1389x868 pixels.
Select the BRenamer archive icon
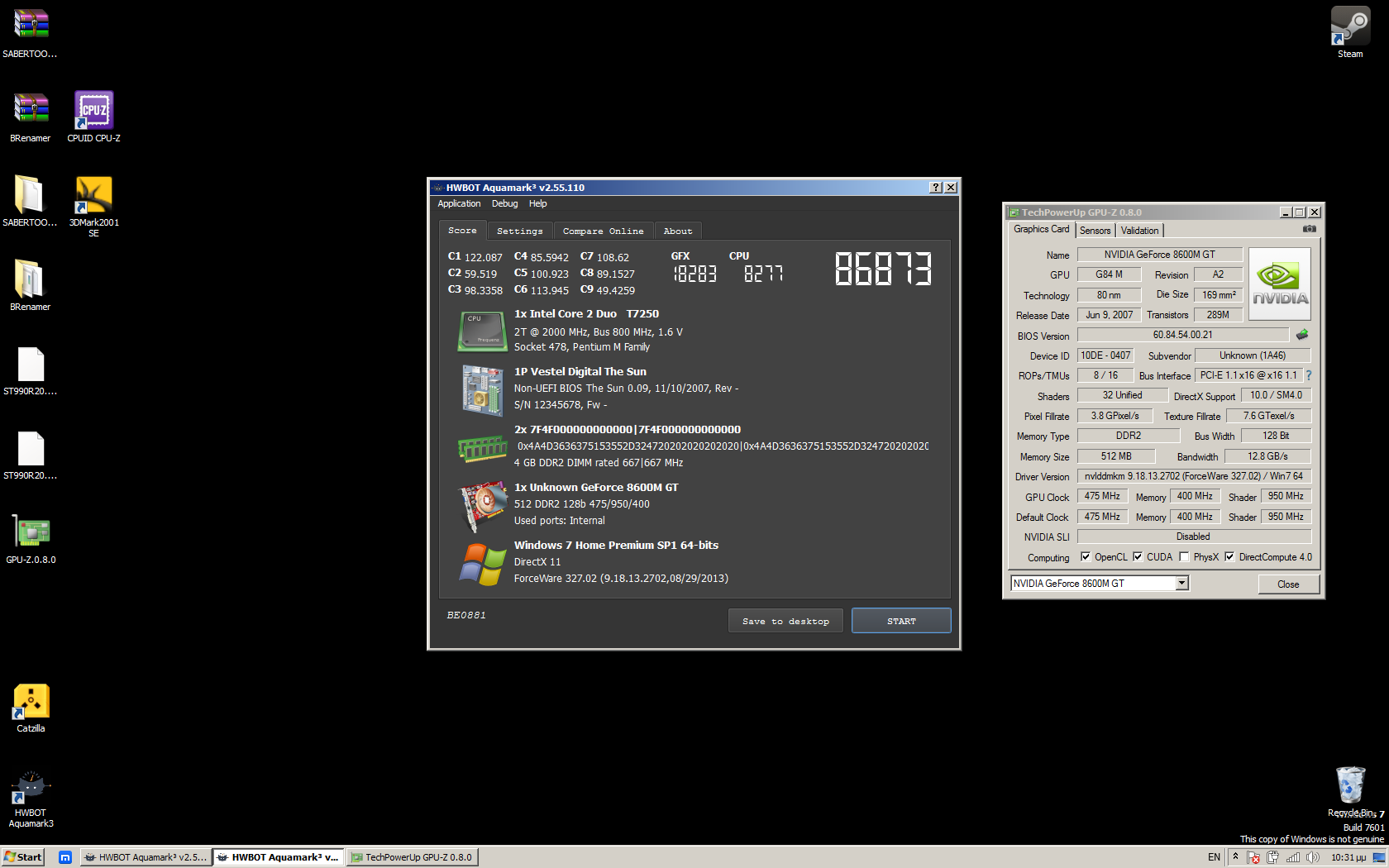(x=31, y=117)
